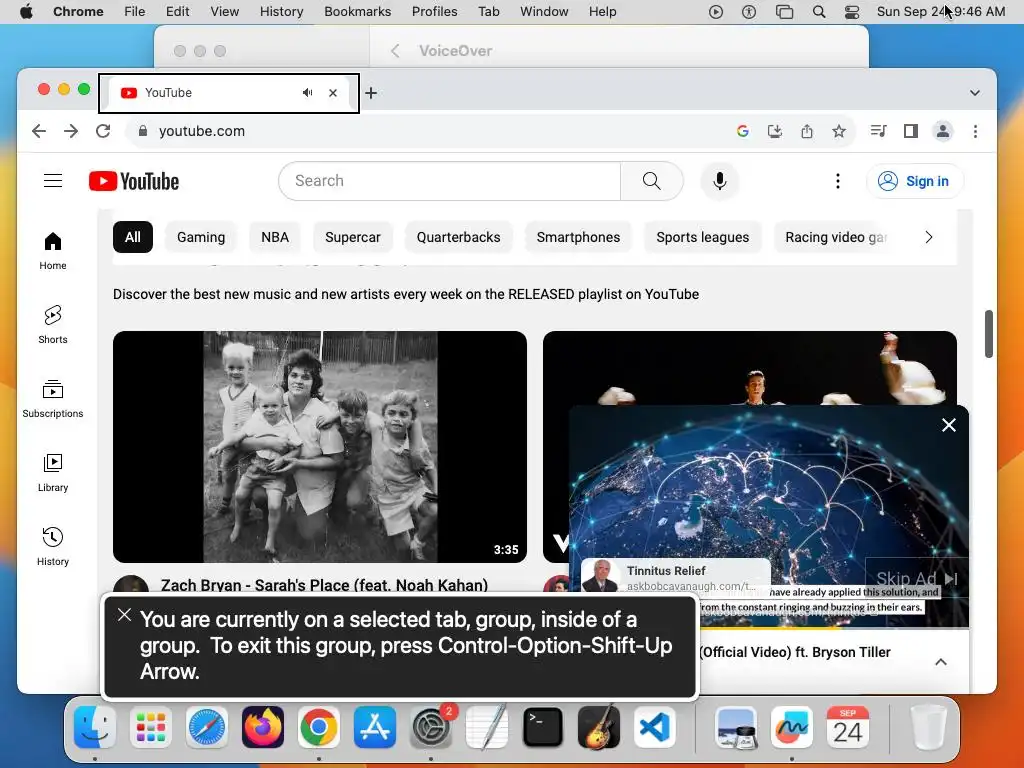Open Shorts in the sidebar
This screenshot has width=1024, height=768.
click(x=53, y=325)
